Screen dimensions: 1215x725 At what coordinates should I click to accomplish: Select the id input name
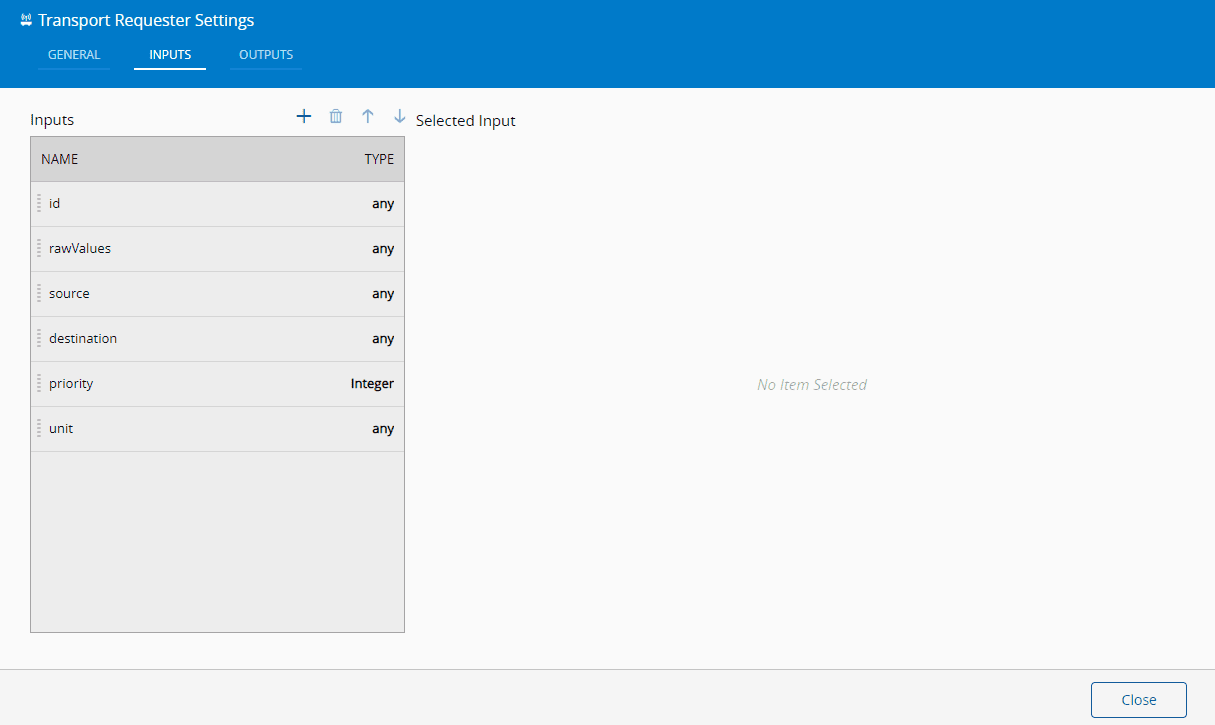(55, 204)
